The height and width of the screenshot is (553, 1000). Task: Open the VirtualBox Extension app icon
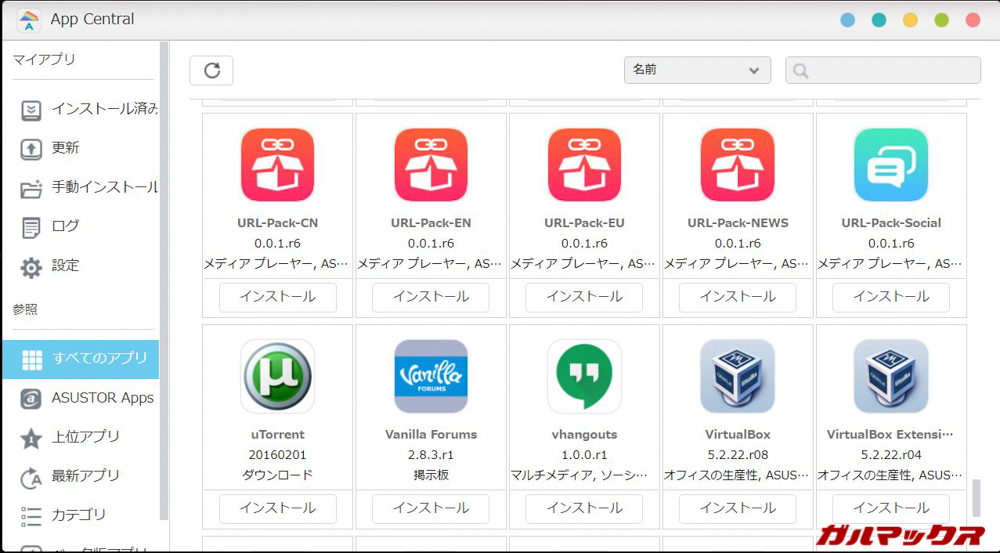[890, 376]
